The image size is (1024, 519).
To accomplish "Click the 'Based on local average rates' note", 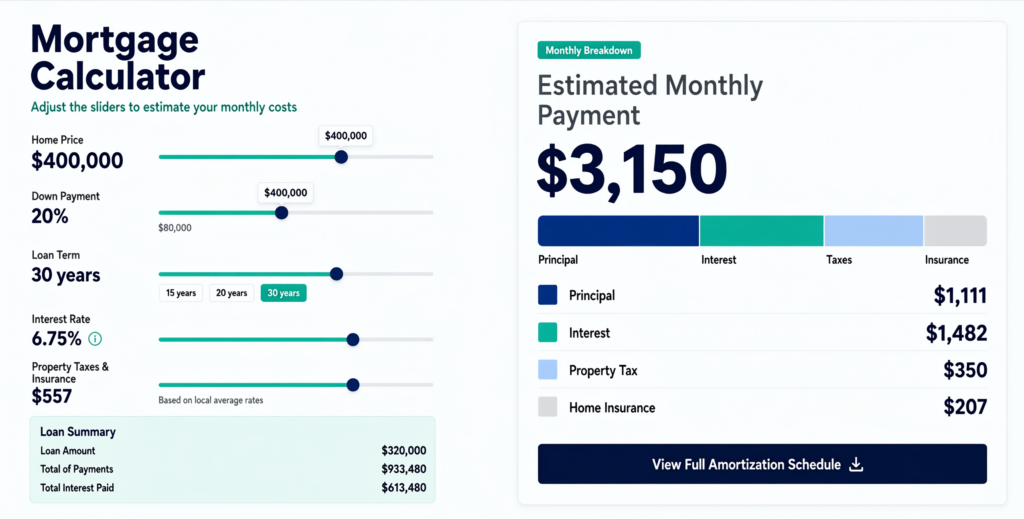I will click(x=211, y=400).
